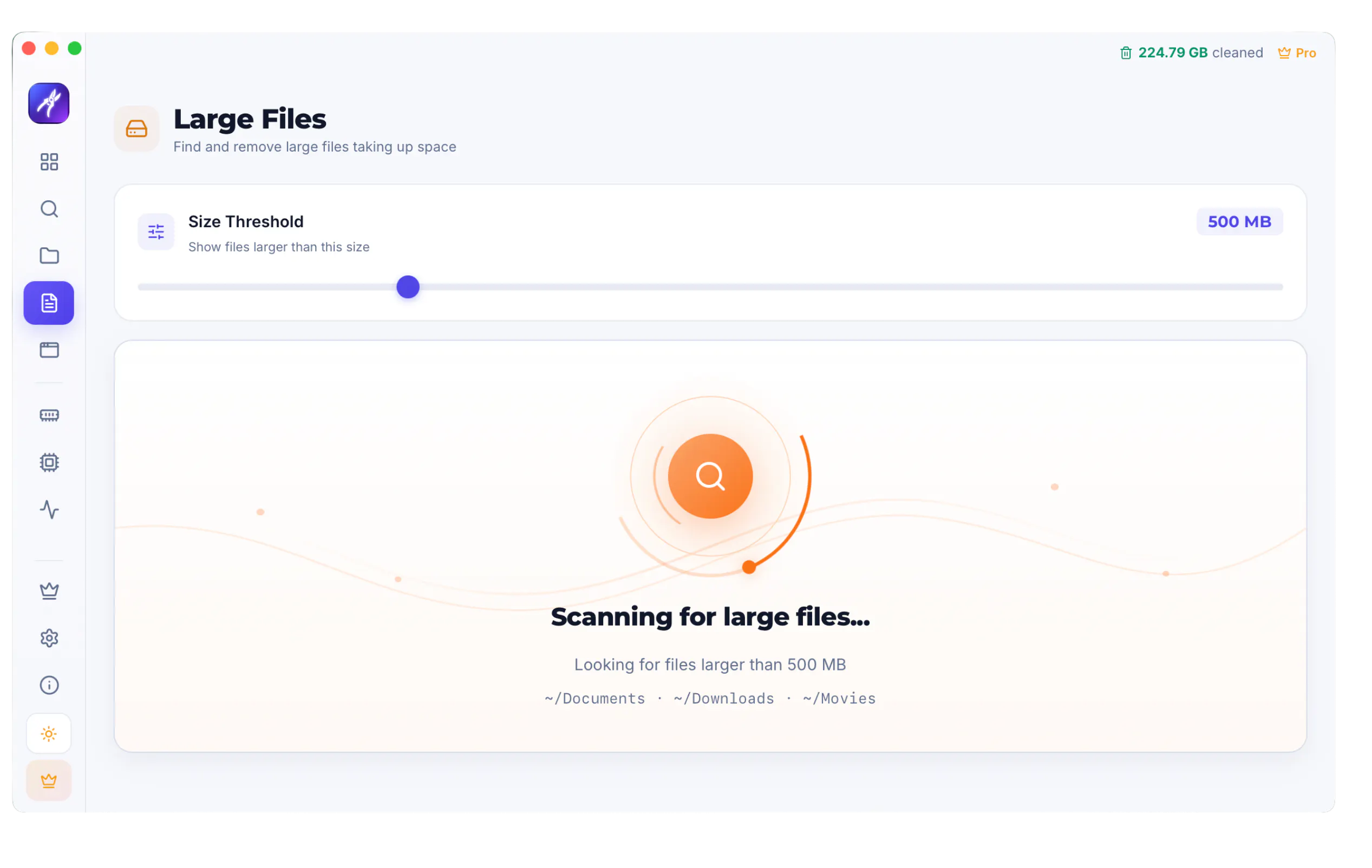Screen dimensions: 1372x868
Task: Click the '~/Documents' path text
Action: pos(595,699)
